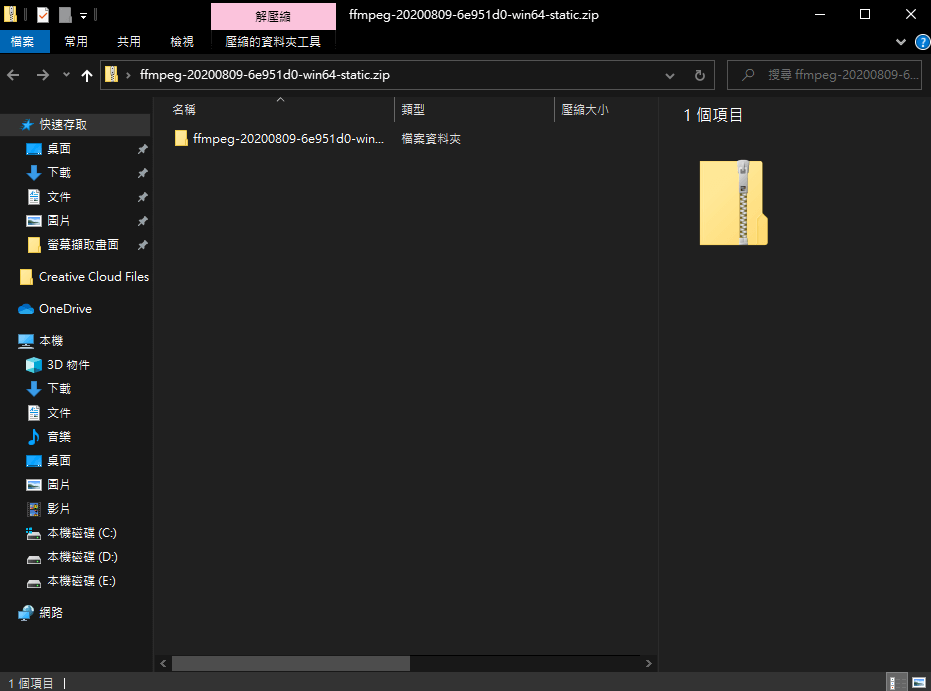
Task: Click the pin icon beside pinned 圖片
Action: (142, 221)
